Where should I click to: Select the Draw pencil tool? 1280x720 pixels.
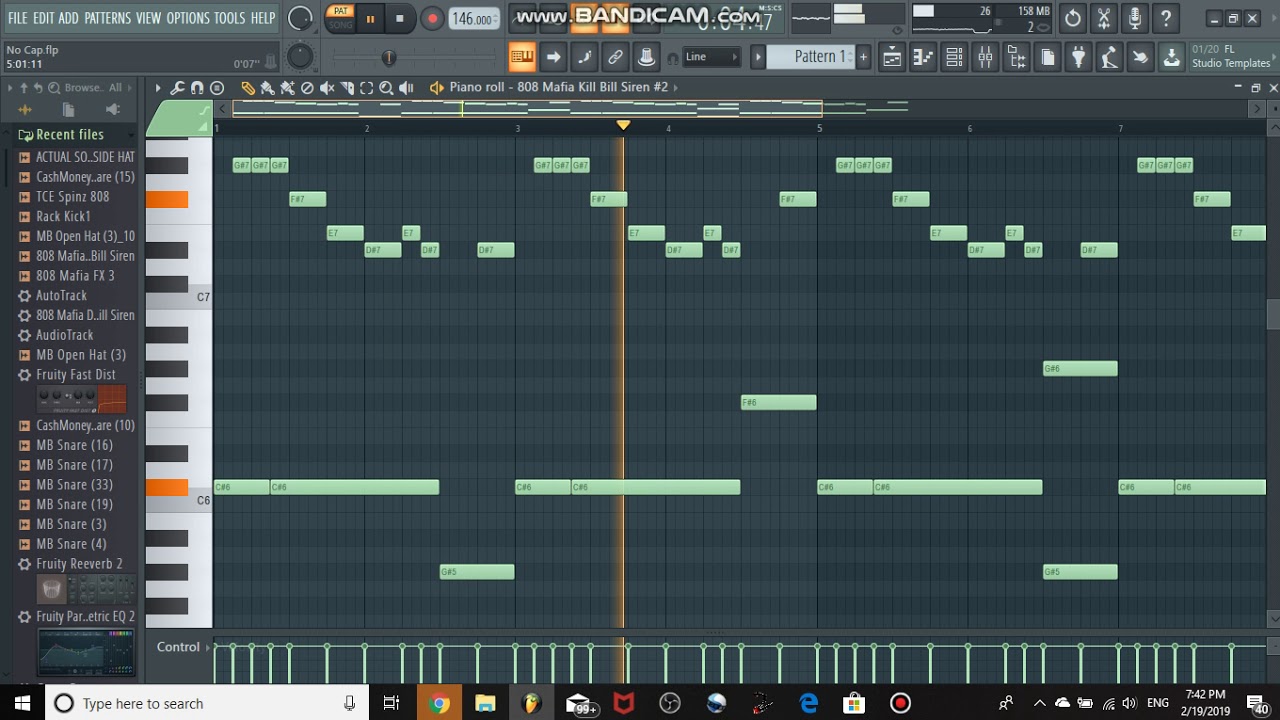pos(248,88)
